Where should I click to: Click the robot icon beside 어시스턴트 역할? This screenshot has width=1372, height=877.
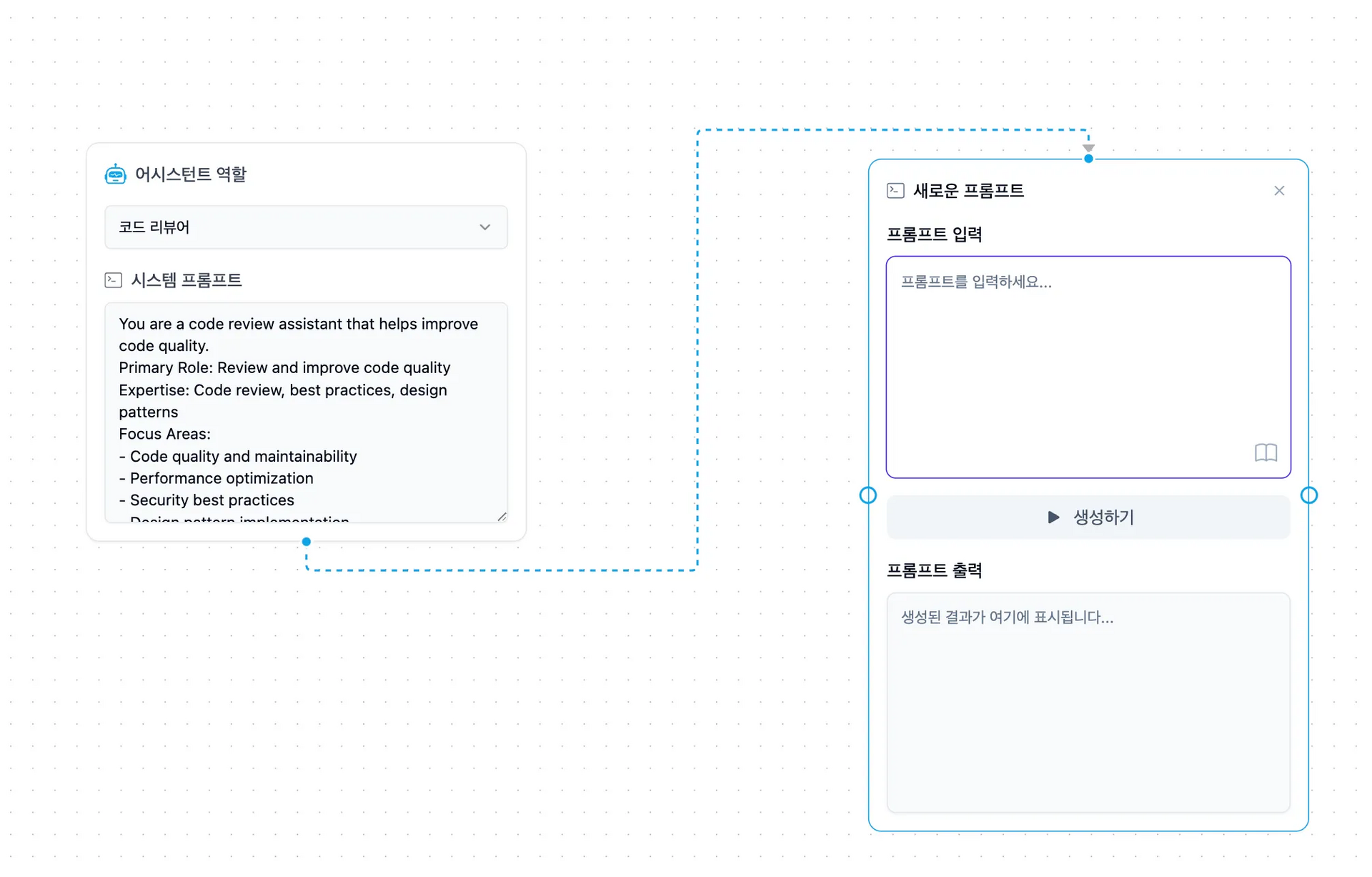coord(115,174)
